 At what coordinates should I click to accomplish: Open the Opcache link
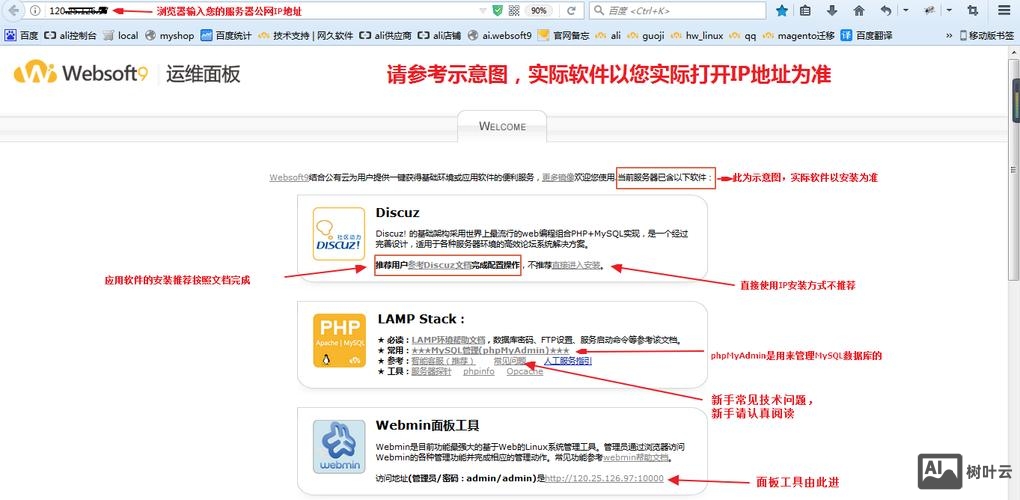[x=525, y=371]
